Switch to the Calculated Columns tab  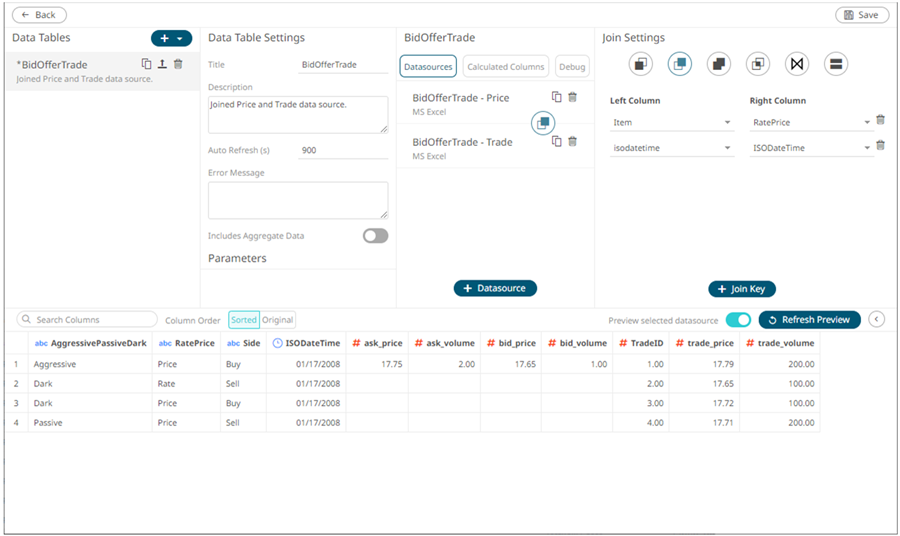tap(505, 67)
